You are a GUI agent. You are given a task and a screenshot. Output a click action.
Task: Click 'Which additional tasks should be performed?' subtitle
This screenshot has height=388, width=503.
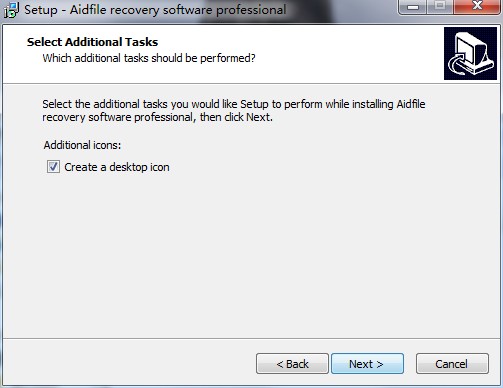click(x=149, y=58)
